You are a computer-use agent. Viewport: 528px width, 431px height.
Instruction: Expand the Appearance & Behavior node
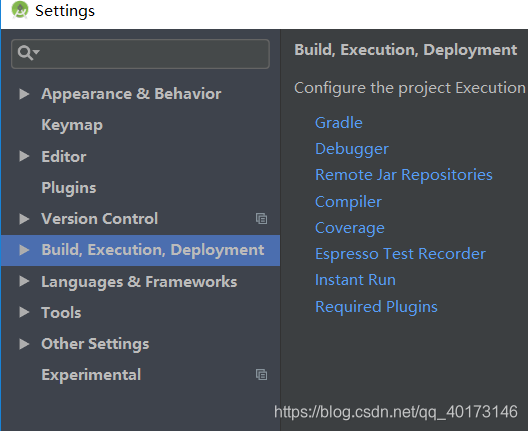pos(24,94)
